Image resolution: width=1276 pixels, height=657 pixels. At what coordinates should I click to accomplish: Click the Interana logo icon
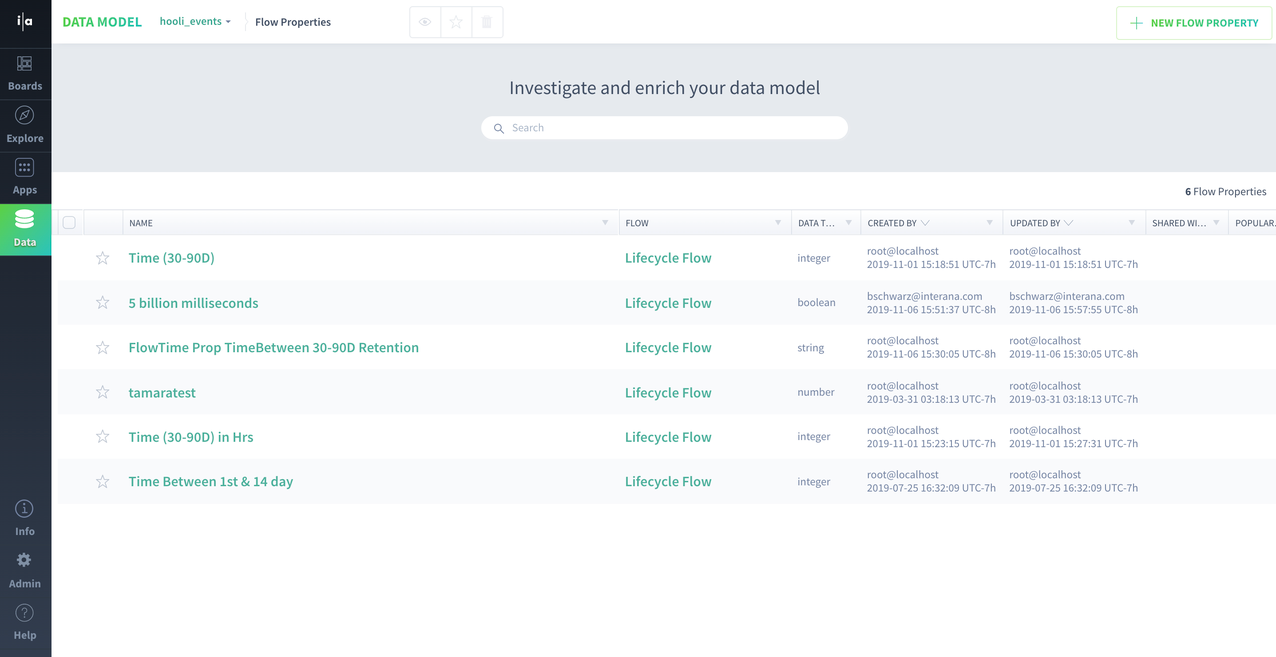(25, 21)
